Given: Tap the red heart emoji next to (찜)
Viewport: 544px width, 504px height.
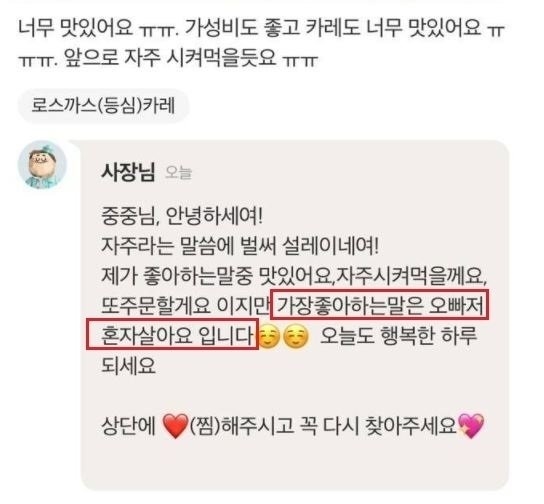Looking at the screenshot, I should (176, 426).
